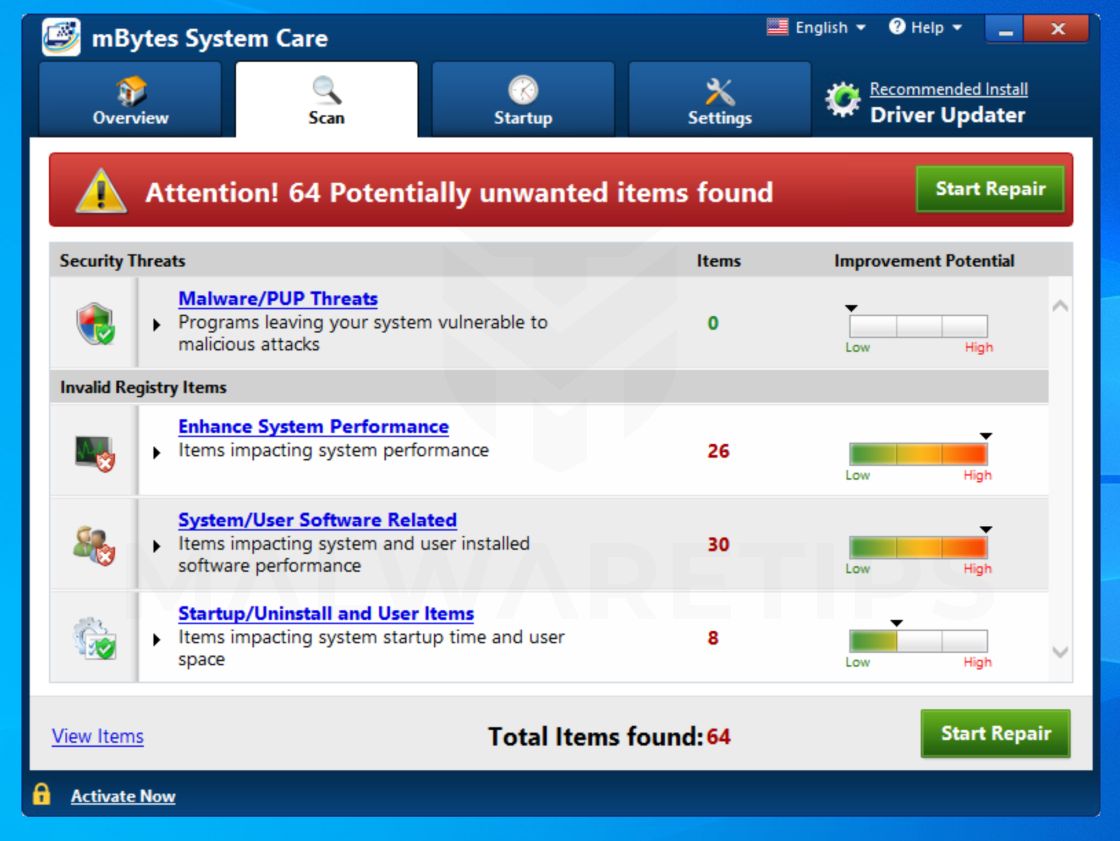Viewport: 1120px width, 841px height.
Task: Click the Activate Now link
Action: (123, 796)
